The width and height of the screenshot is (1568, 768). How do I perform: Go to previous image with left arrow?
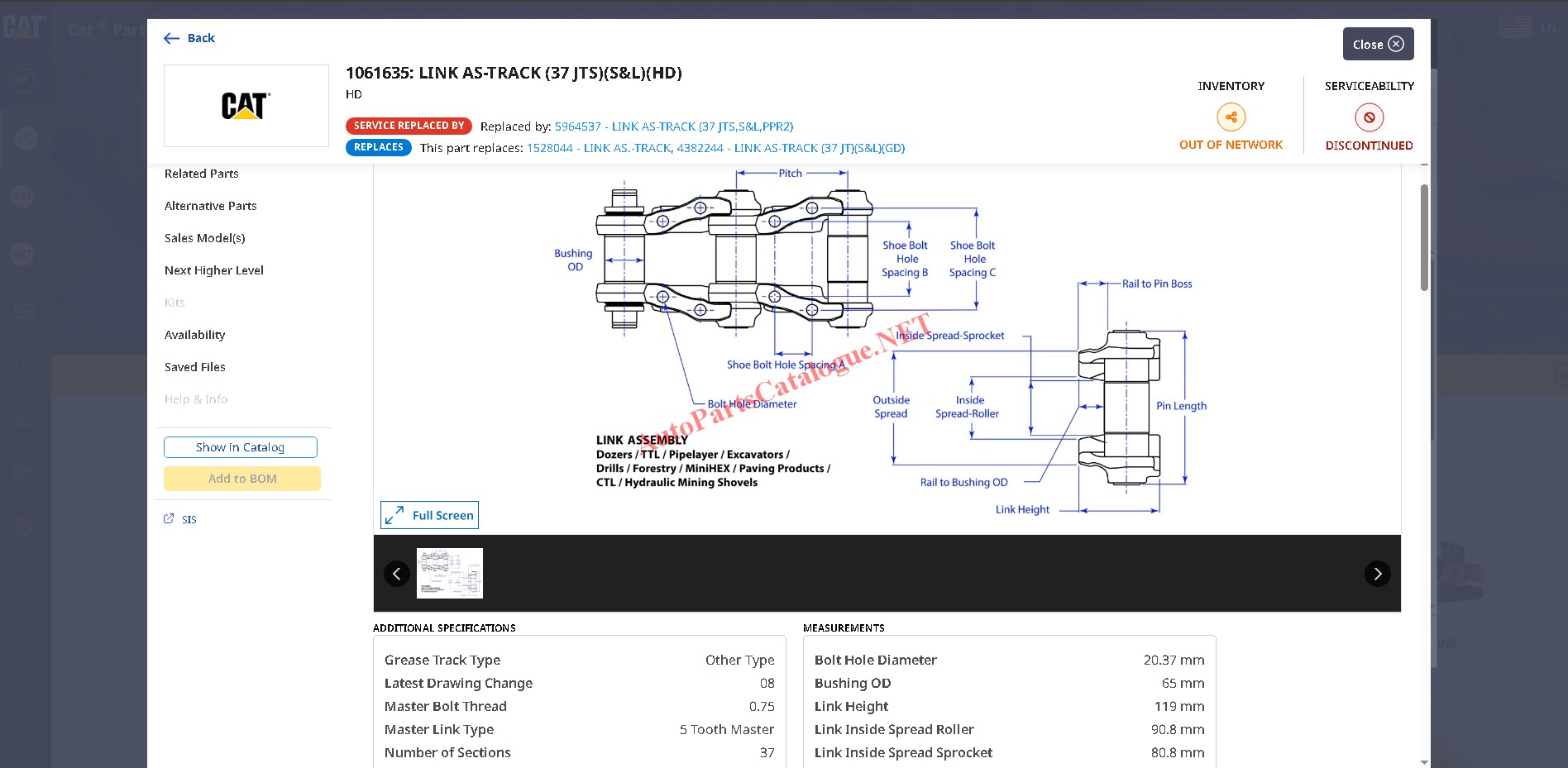tap(397, 574)
